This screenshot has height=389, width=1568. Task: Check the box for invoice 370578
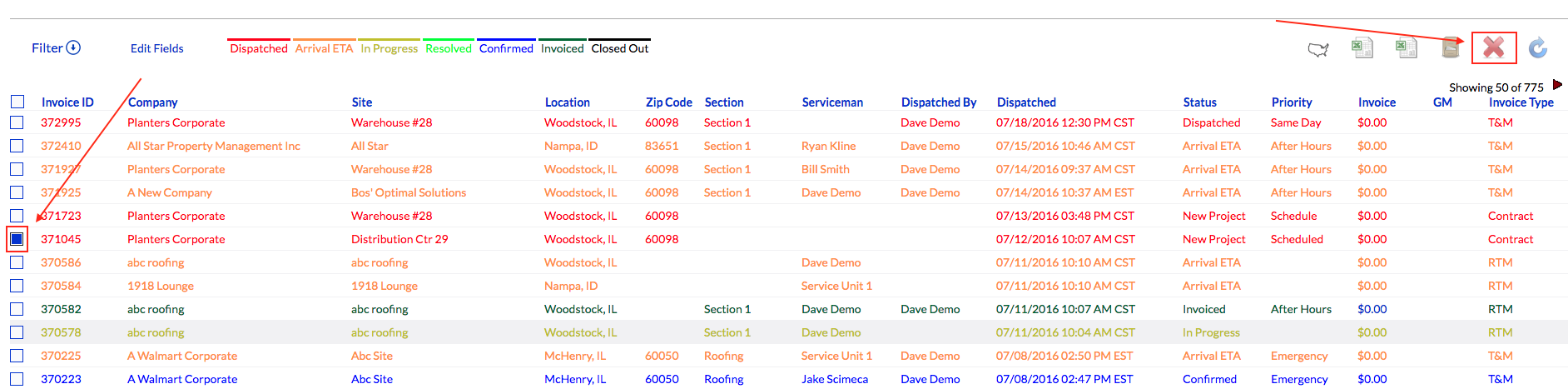tap(17, 332)
